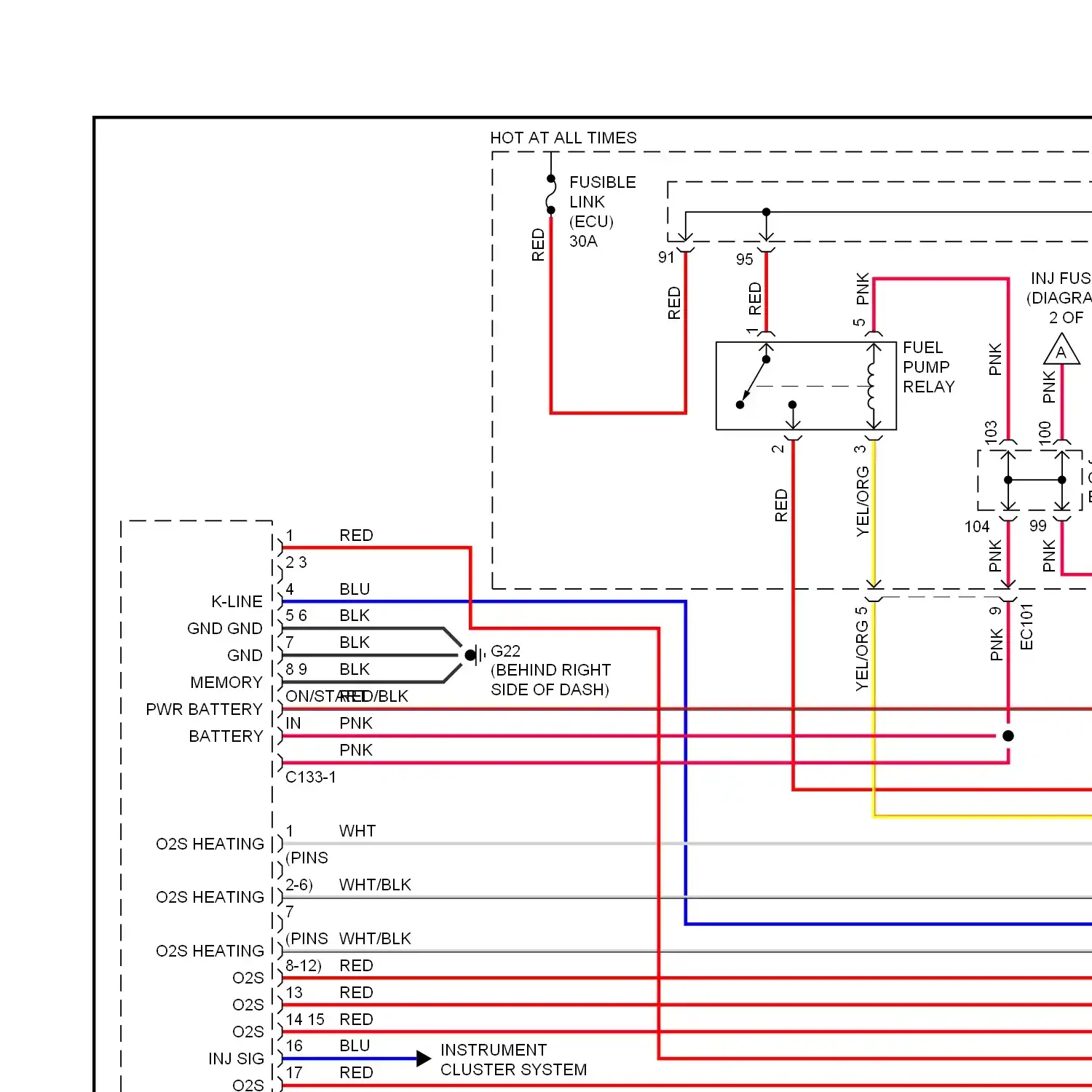Click the relay coil symbol inside the relay box
The width and height of the screenshot is (1092, 1092).
(x=872, y=386)
